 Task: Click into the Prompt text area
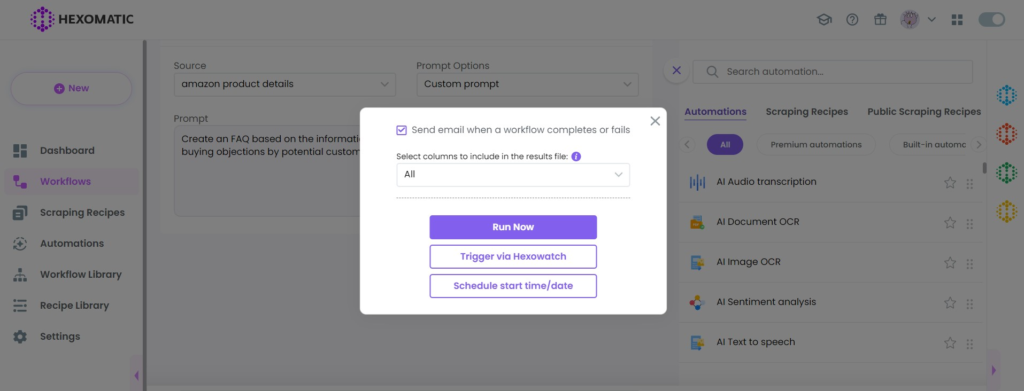tap(266, 171)
